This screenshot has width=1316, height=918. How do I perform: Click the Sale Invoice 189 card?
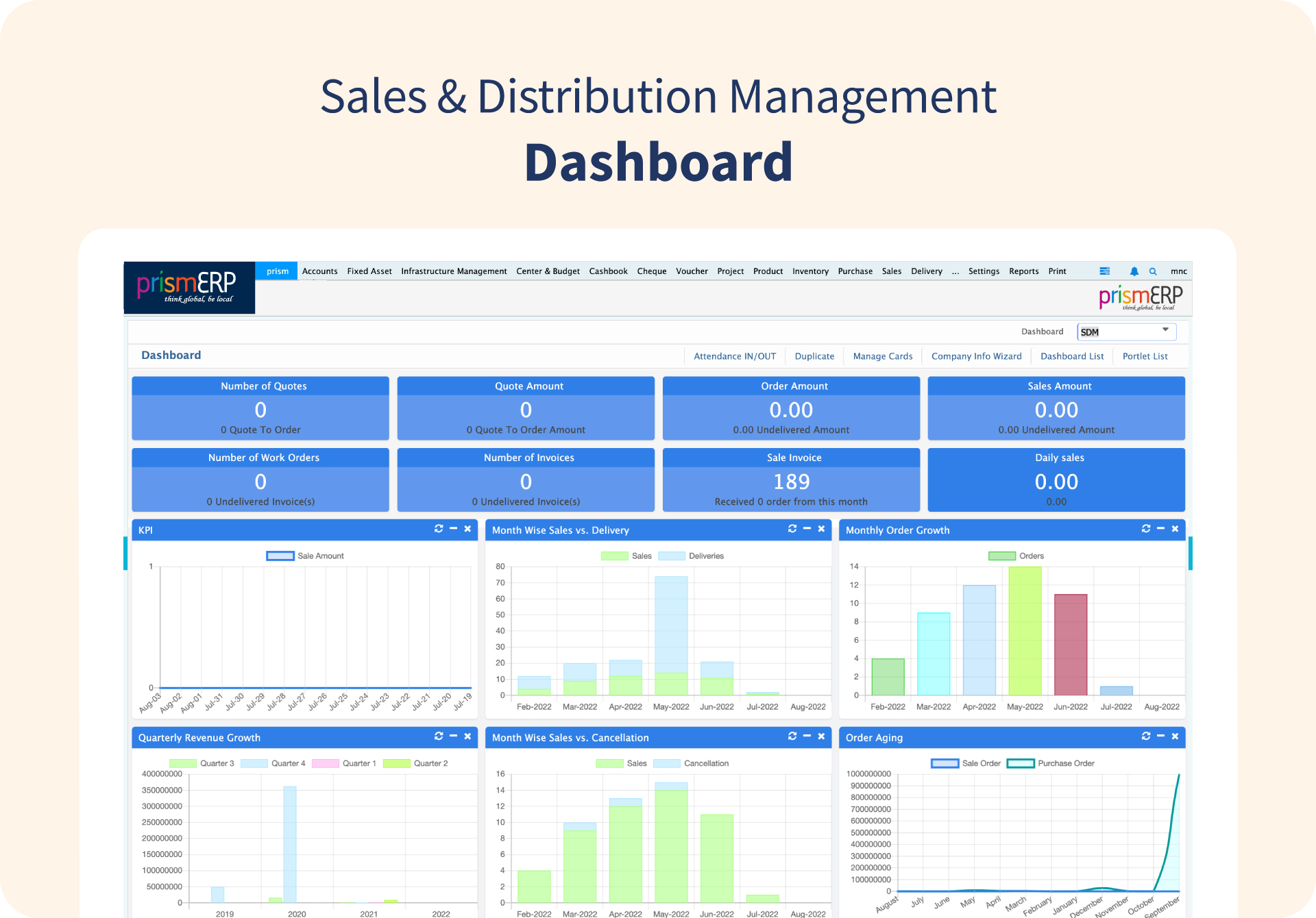pyautogui.click(x=791, y=481)
